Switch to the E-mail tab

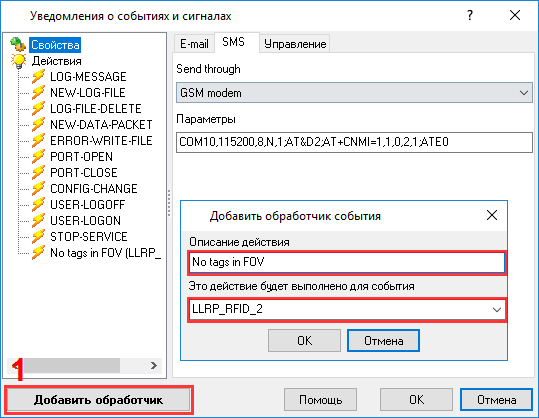pos(194,44)
